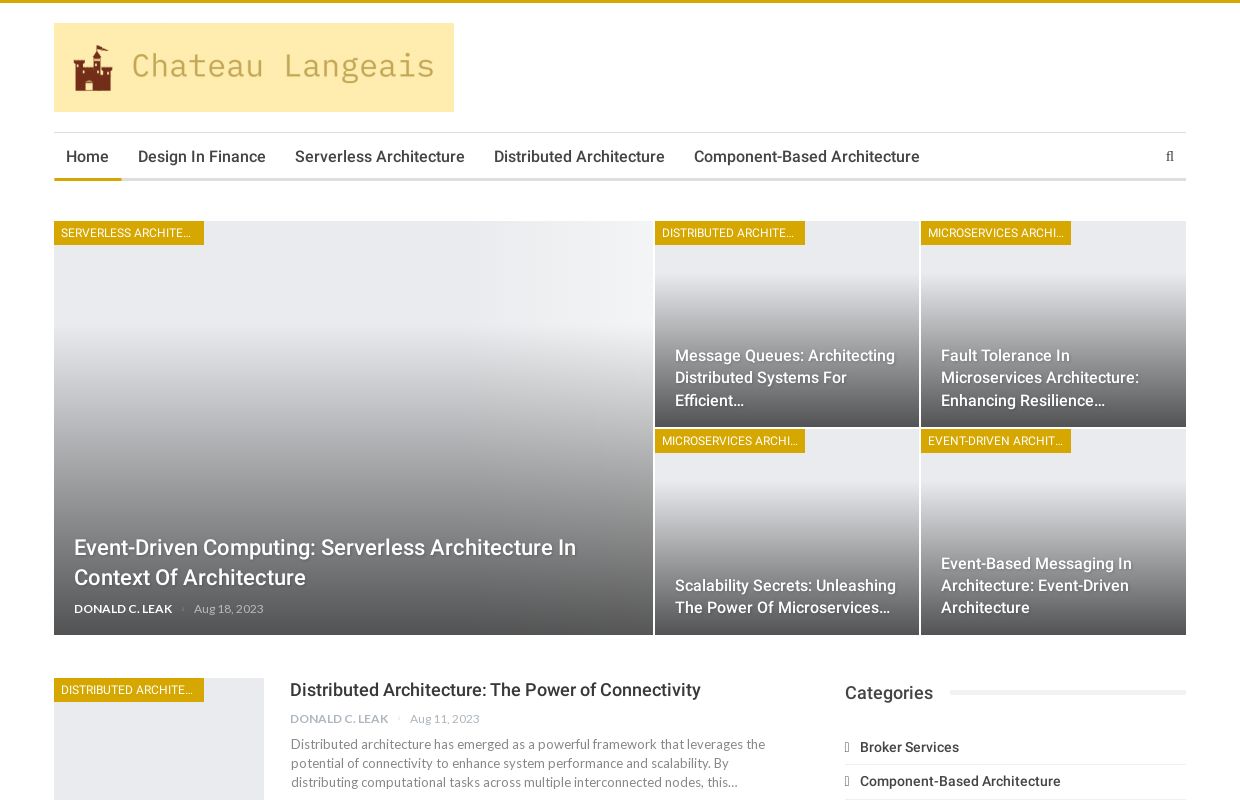
Task: Click the Distributed Archite… tag on the list post thumbnail
Action: (129, 690)
